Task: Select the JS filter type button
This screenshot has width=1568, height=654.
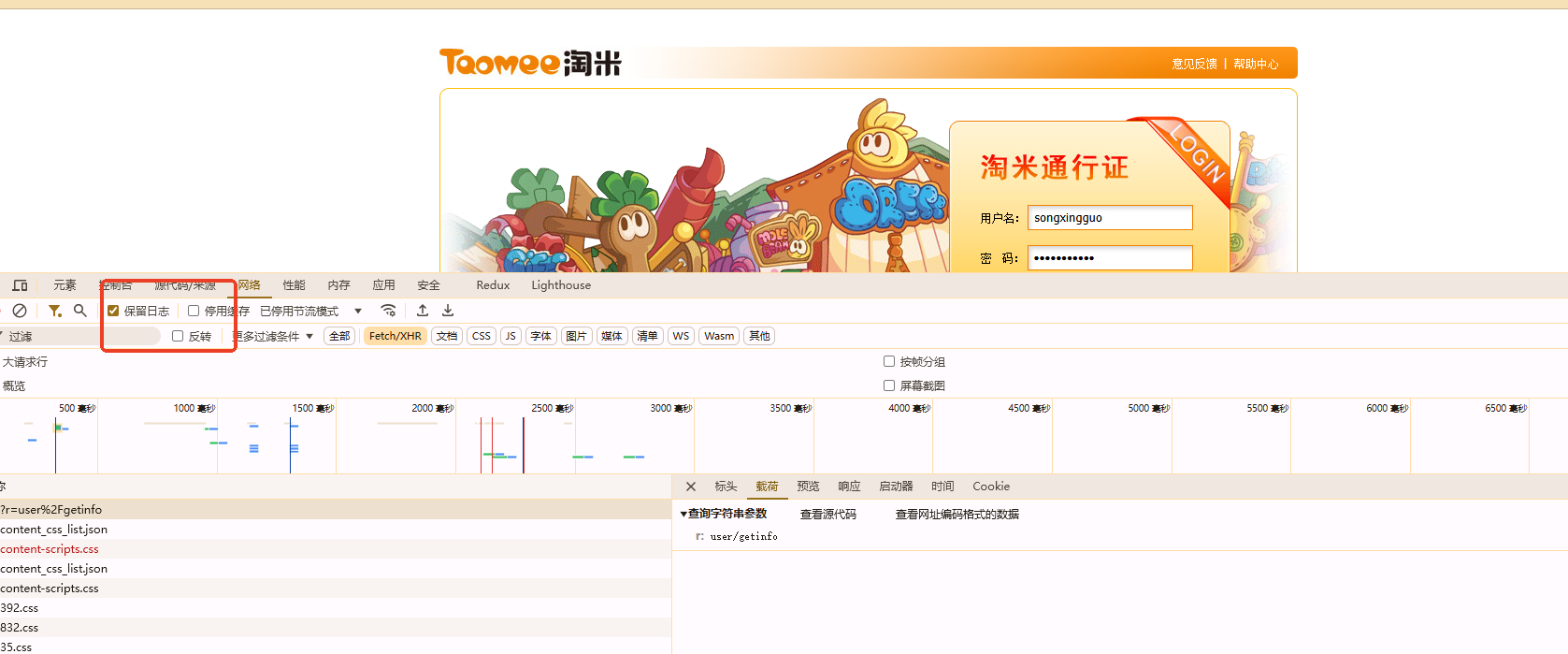Action: [511, 336]
